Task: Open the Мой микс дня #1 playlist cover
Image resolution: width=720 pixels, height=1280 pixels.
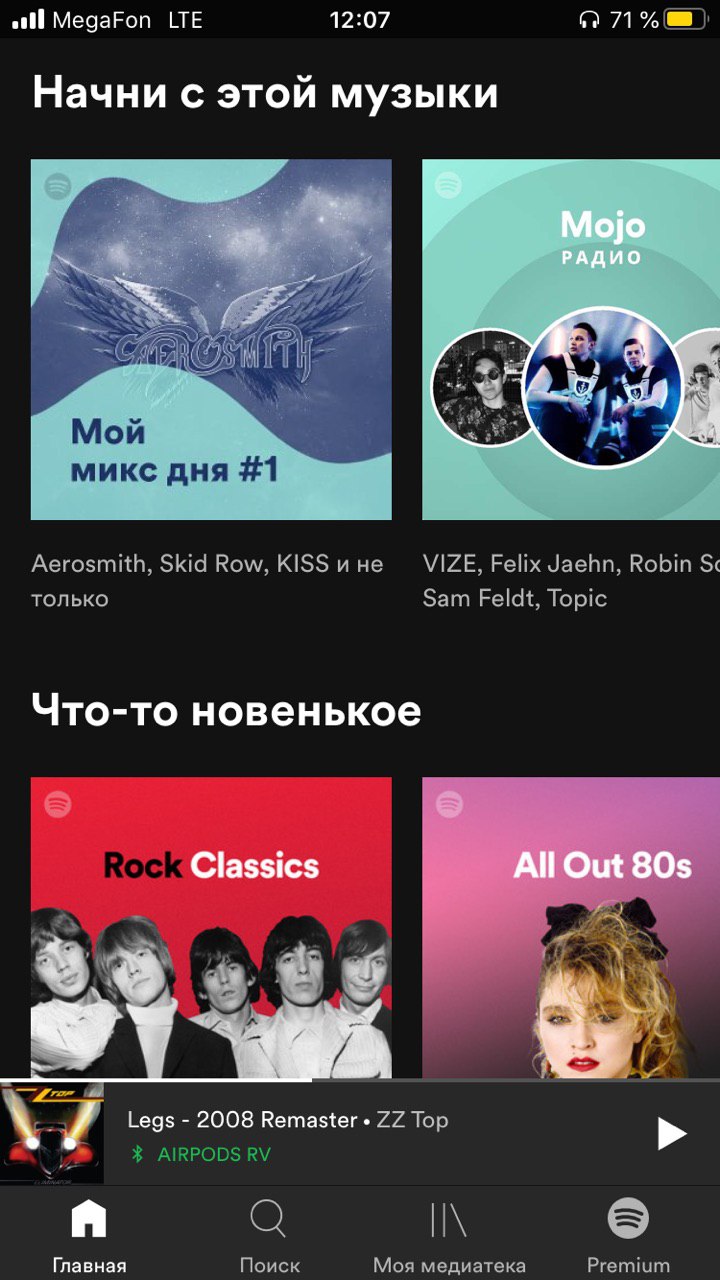Action: [x=211, y=340]
